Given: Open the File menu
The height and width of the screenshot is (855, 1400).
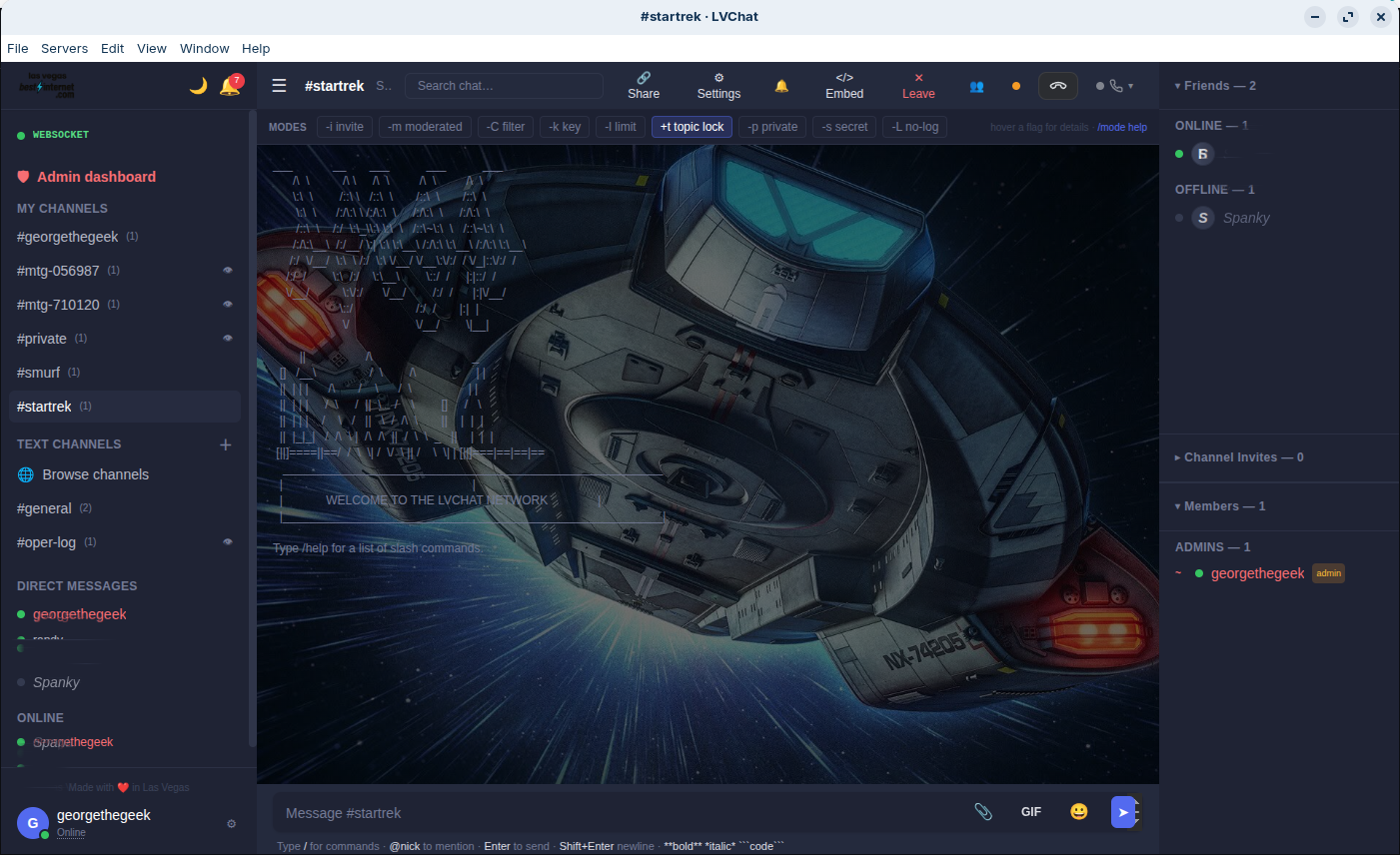Looking at the screenshot, I should point(18,48).
